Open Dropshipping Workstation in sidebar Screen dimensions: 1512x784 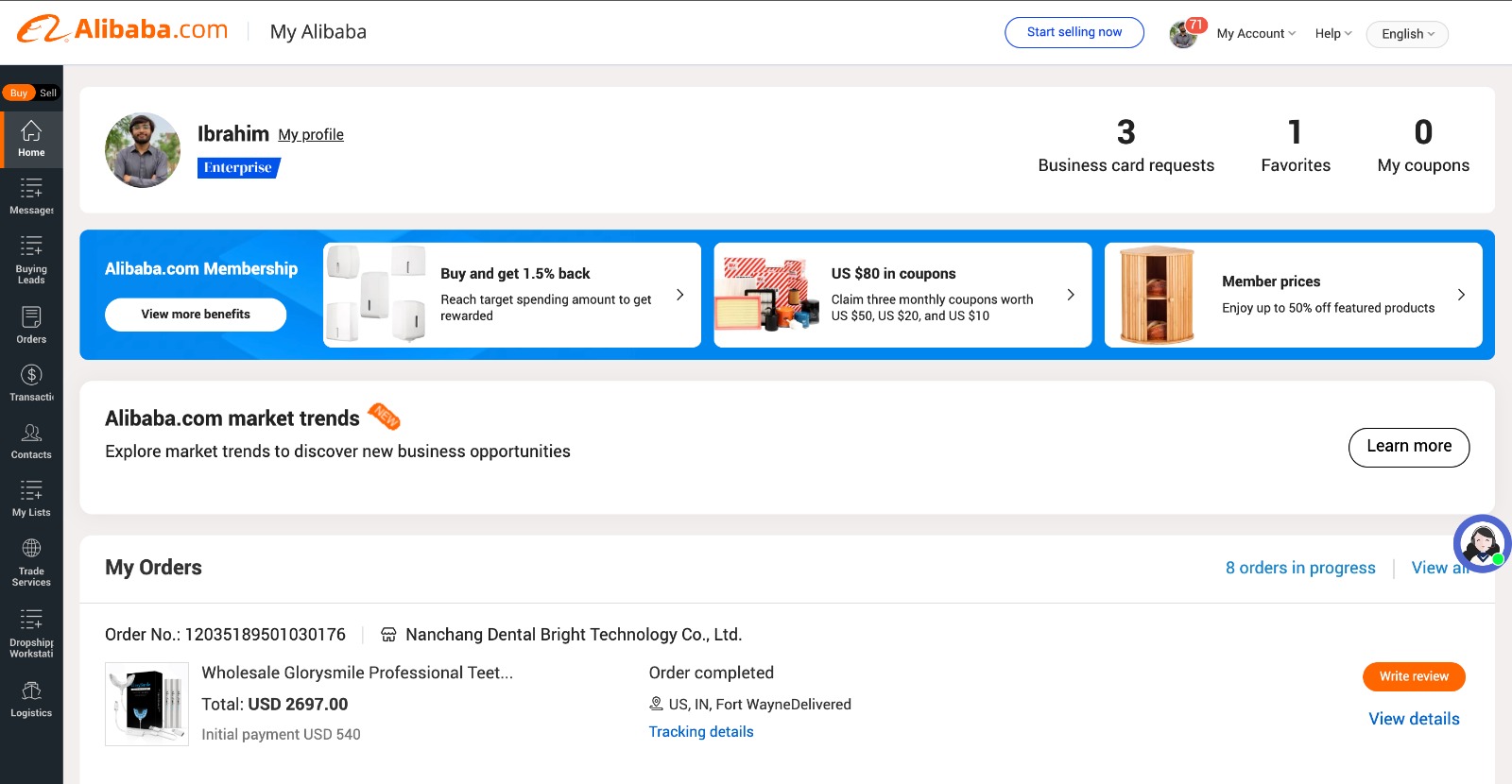[x=31, y=634]
